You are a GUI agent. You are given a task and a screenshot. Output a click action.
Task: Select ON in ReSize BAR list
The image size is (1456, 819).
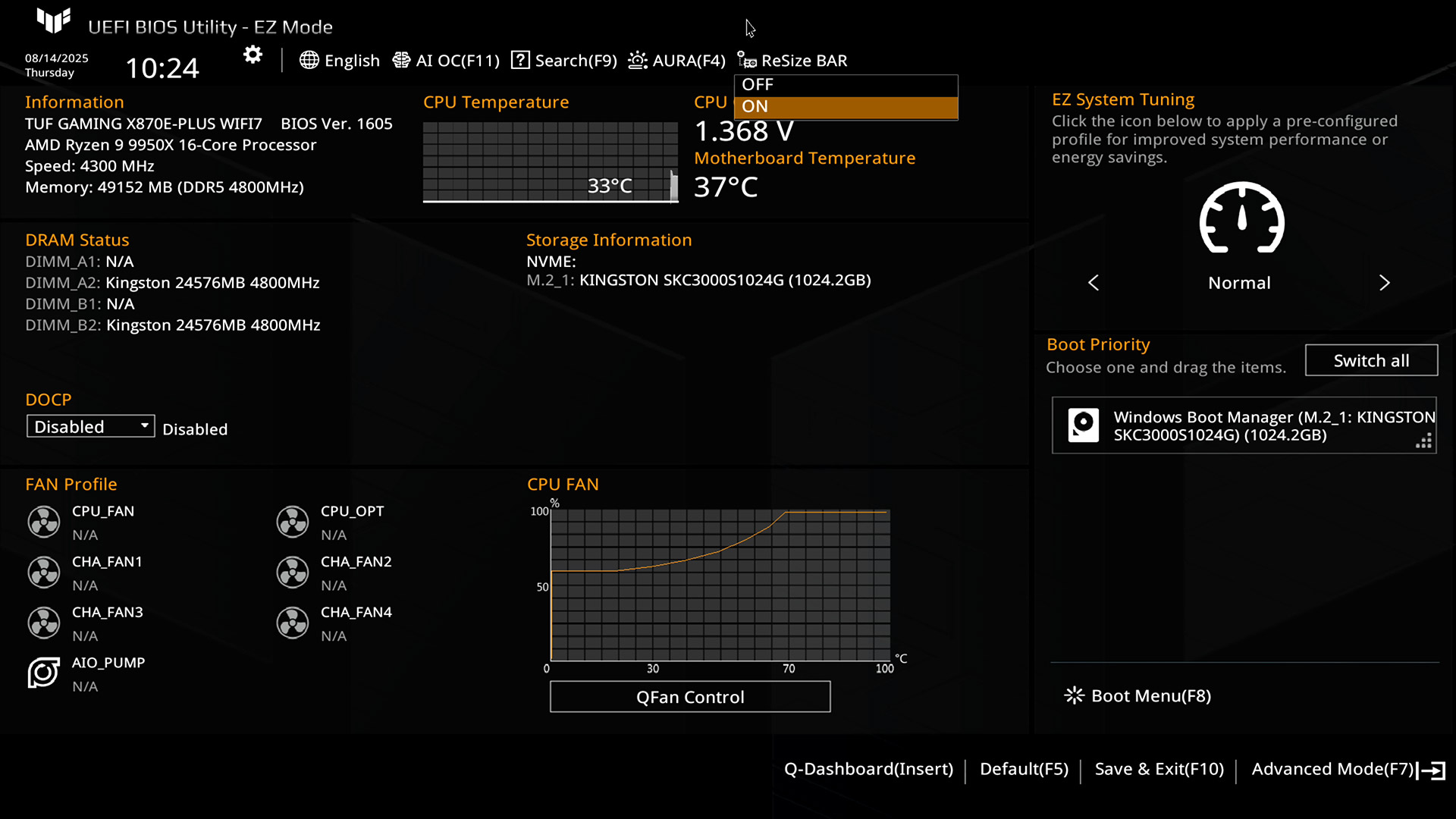tap(846, 107)
